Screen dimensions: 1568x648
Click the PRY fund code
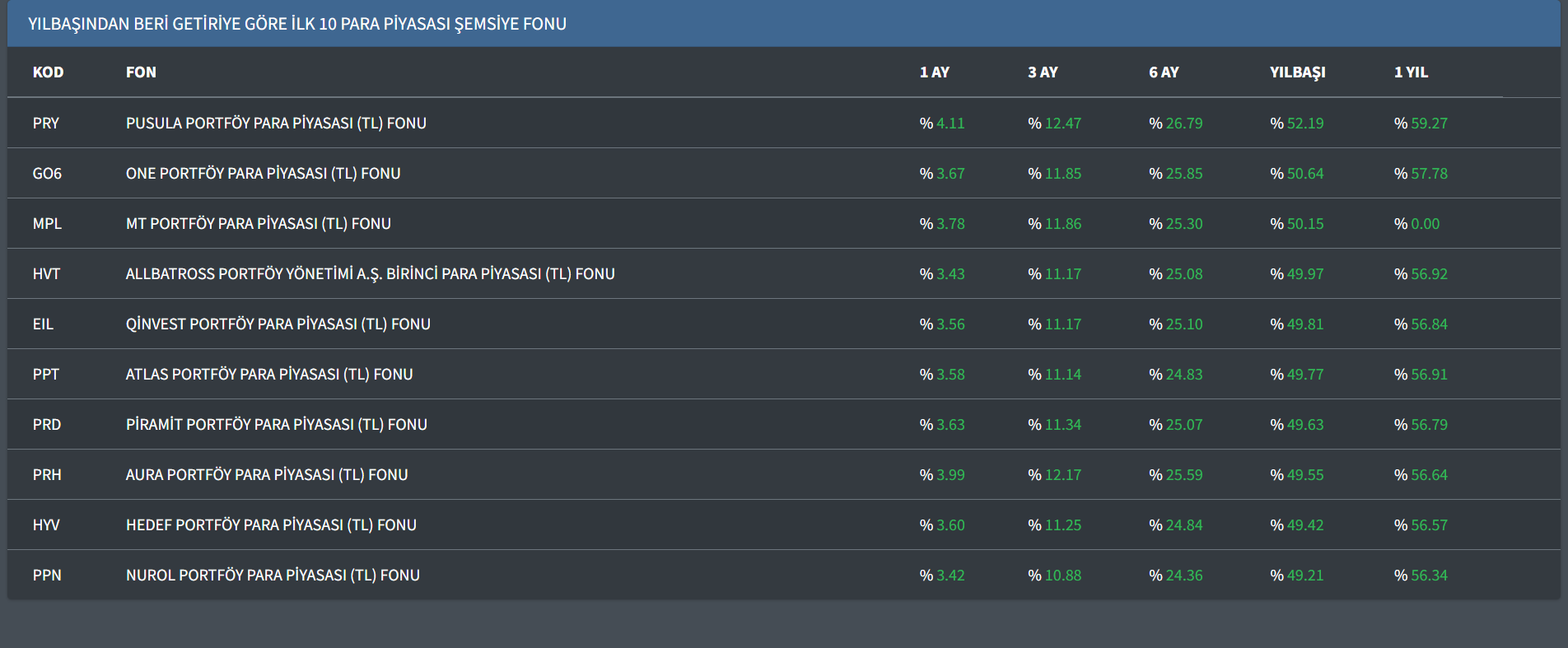[46, 124]
